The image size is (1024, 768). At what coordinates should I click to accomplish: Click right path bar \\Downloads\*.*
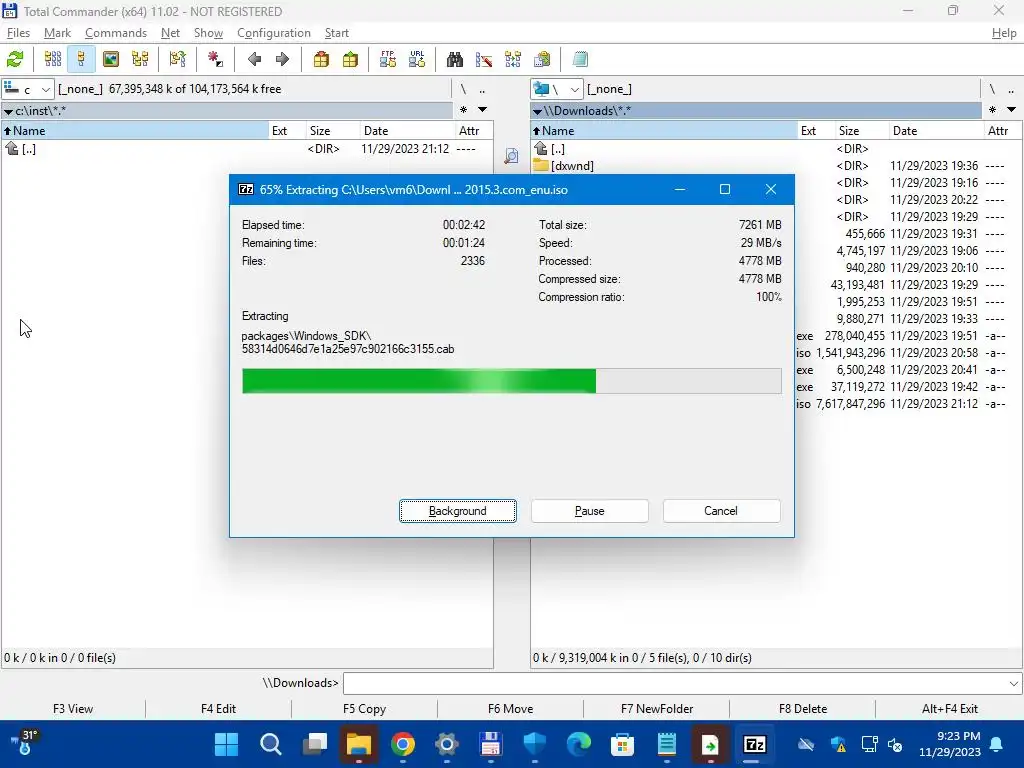(x=756, y=110)
